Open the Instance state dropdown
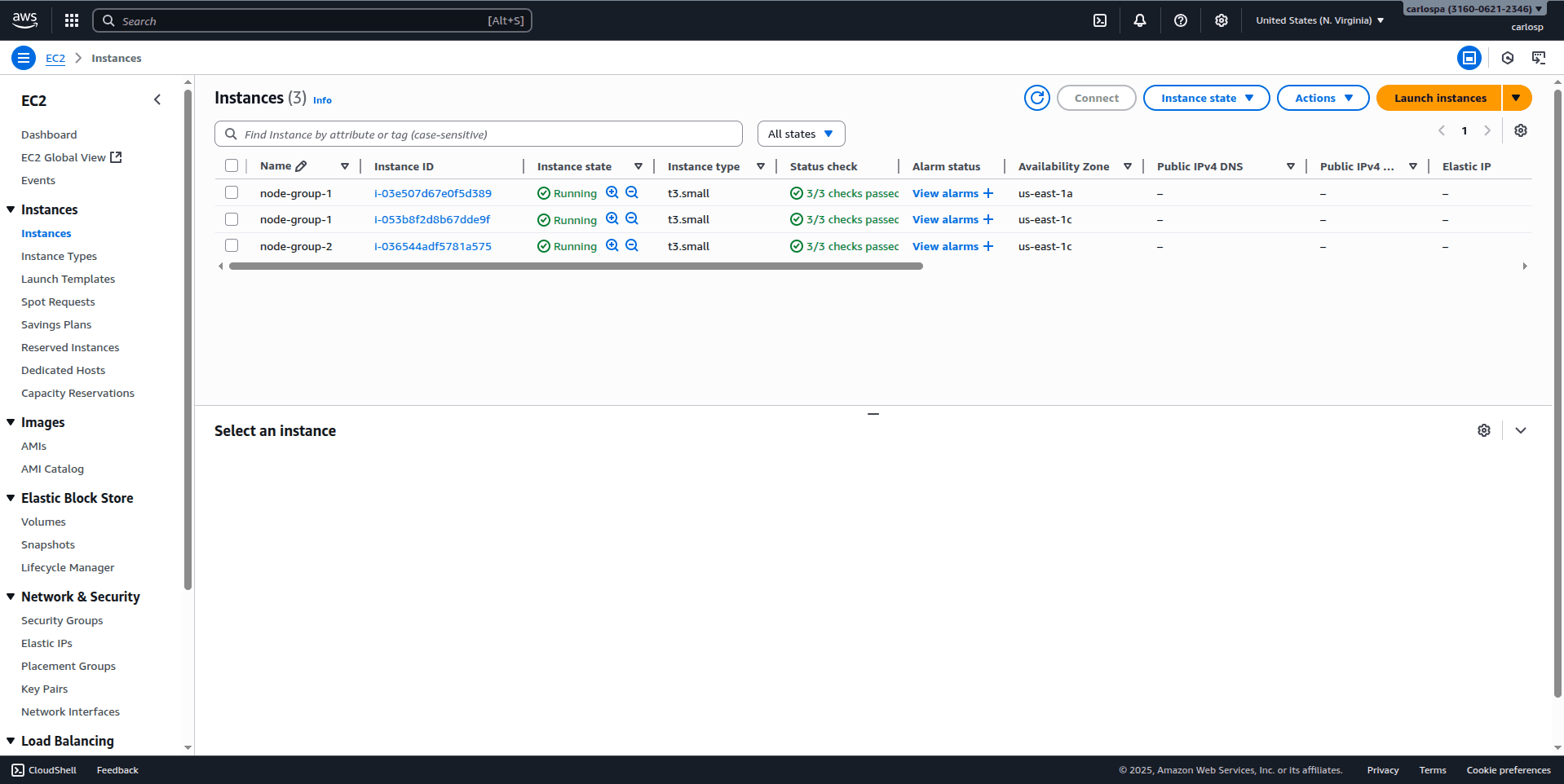1564x784 pixels. 1206,98
